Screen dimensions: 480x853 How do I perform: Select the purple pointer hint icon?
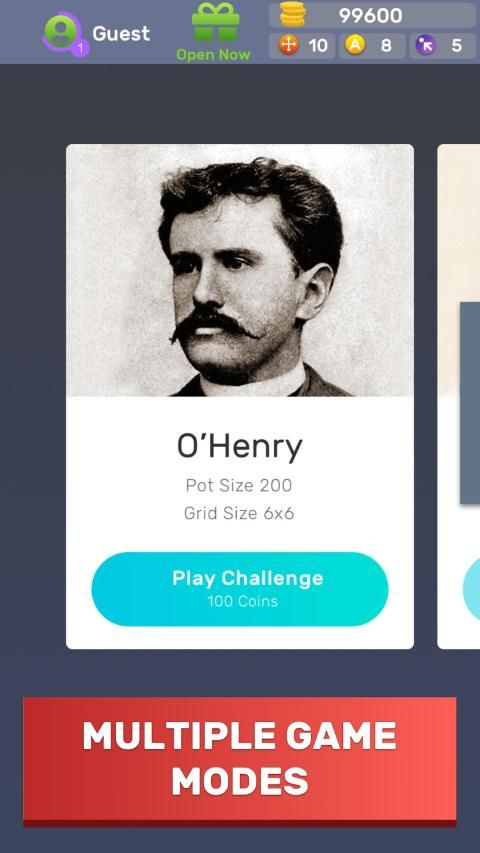[426, 45]
